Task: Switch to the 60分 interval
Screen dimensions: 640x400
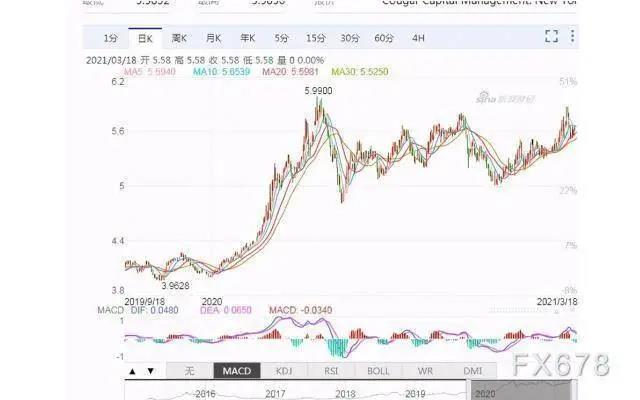Action: pyautogui.click(x=384, y=38)
